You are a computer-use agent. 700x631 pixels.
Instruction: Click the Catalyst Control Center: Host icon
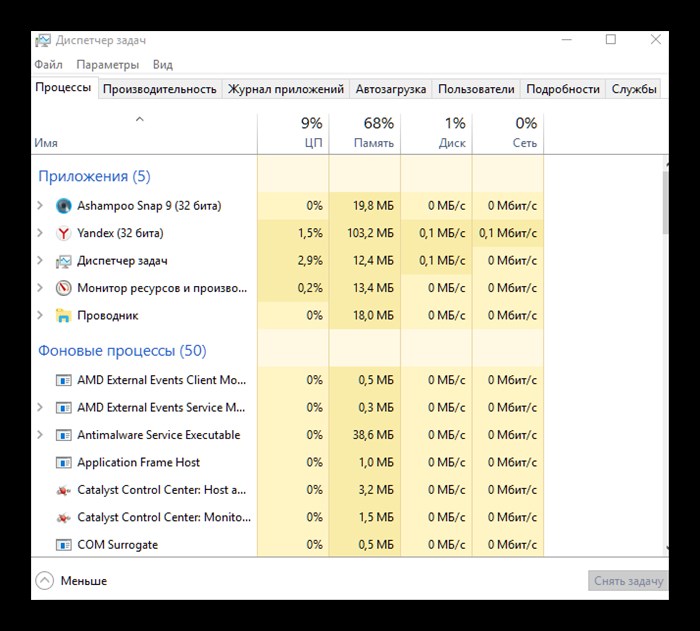point(63,490)
